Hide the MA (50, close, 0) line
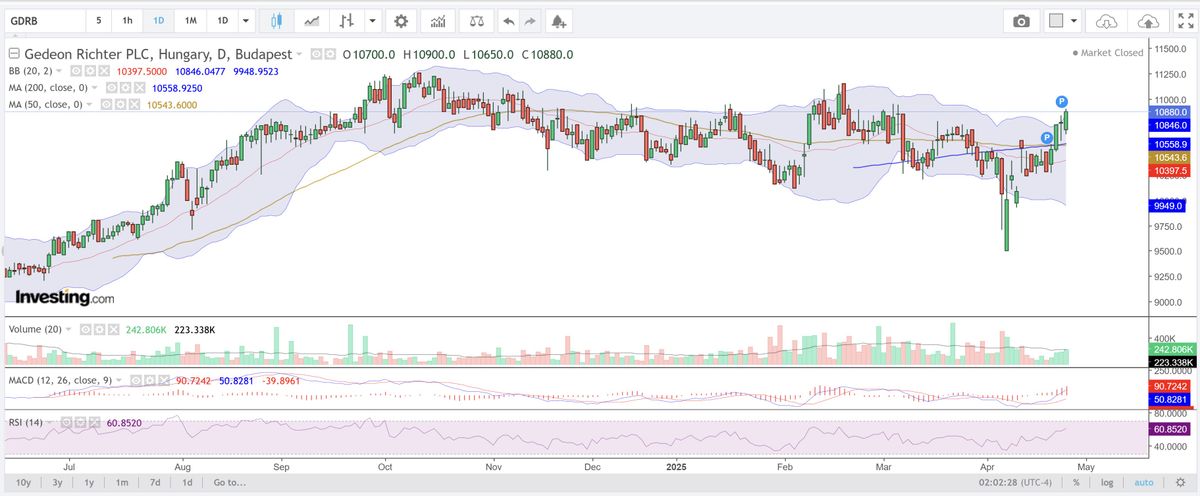This screenshot has width=1200, height=496. click(106, 104)
